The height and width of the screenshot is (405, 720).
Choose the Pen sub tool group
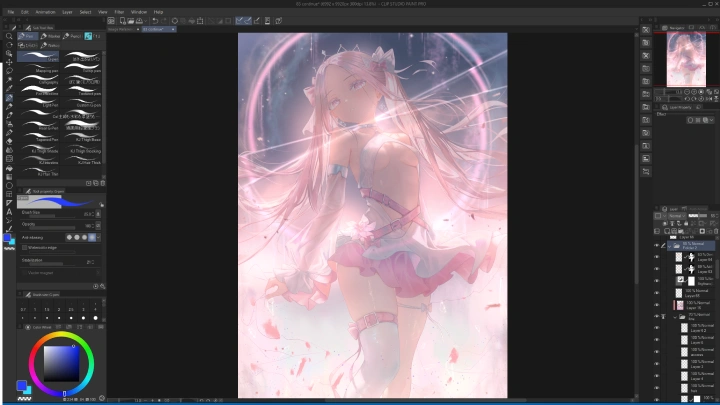click(27, 36)
